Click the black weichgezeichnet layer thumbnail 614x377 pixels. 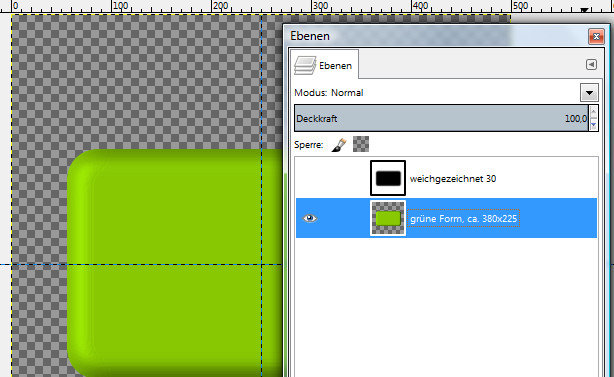coord(388,178)
